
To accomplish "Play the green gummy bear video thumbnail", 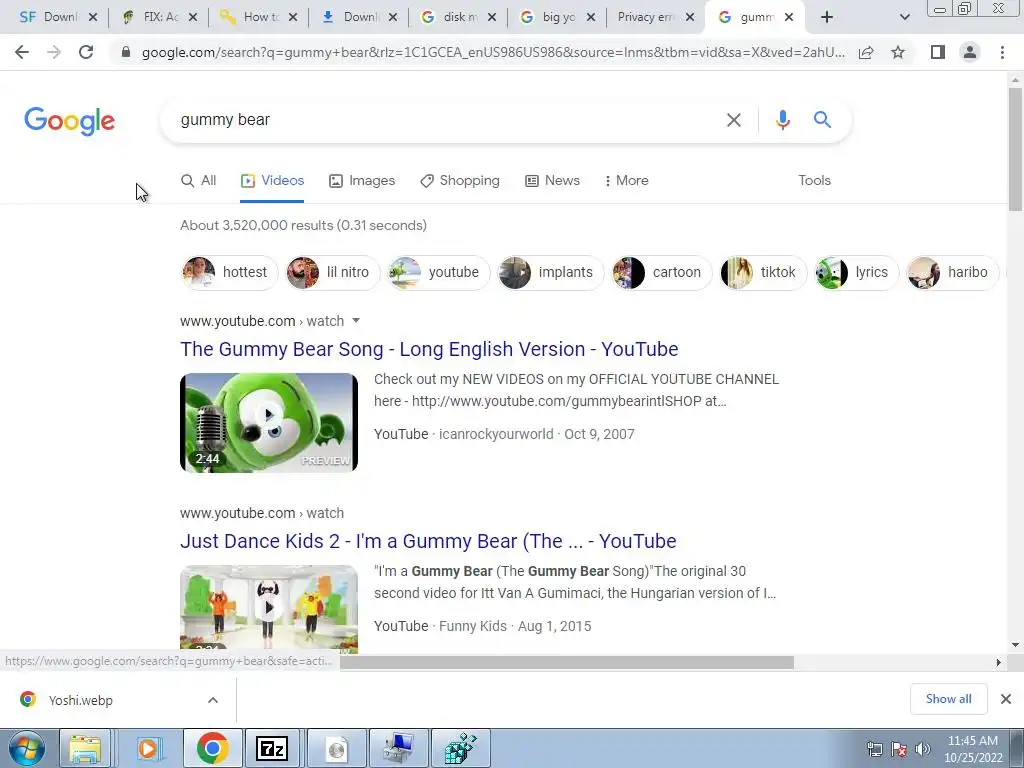I will pyautogui.click(x=269, y=423).
